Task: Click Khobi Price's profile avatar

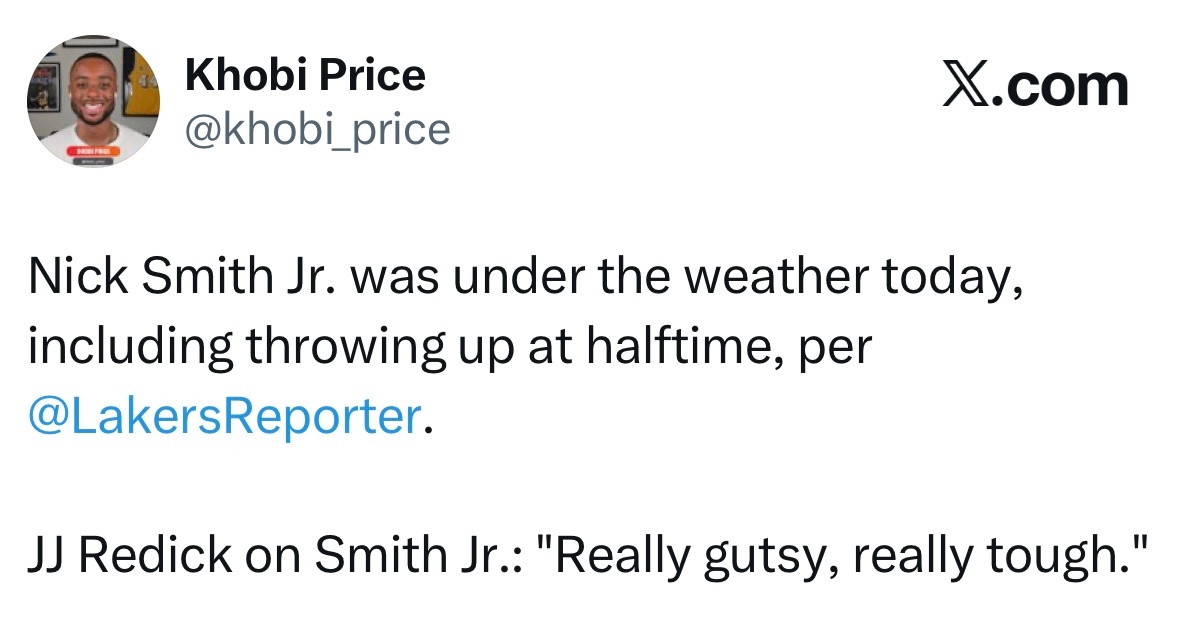Action: click(x=93, y=100)
